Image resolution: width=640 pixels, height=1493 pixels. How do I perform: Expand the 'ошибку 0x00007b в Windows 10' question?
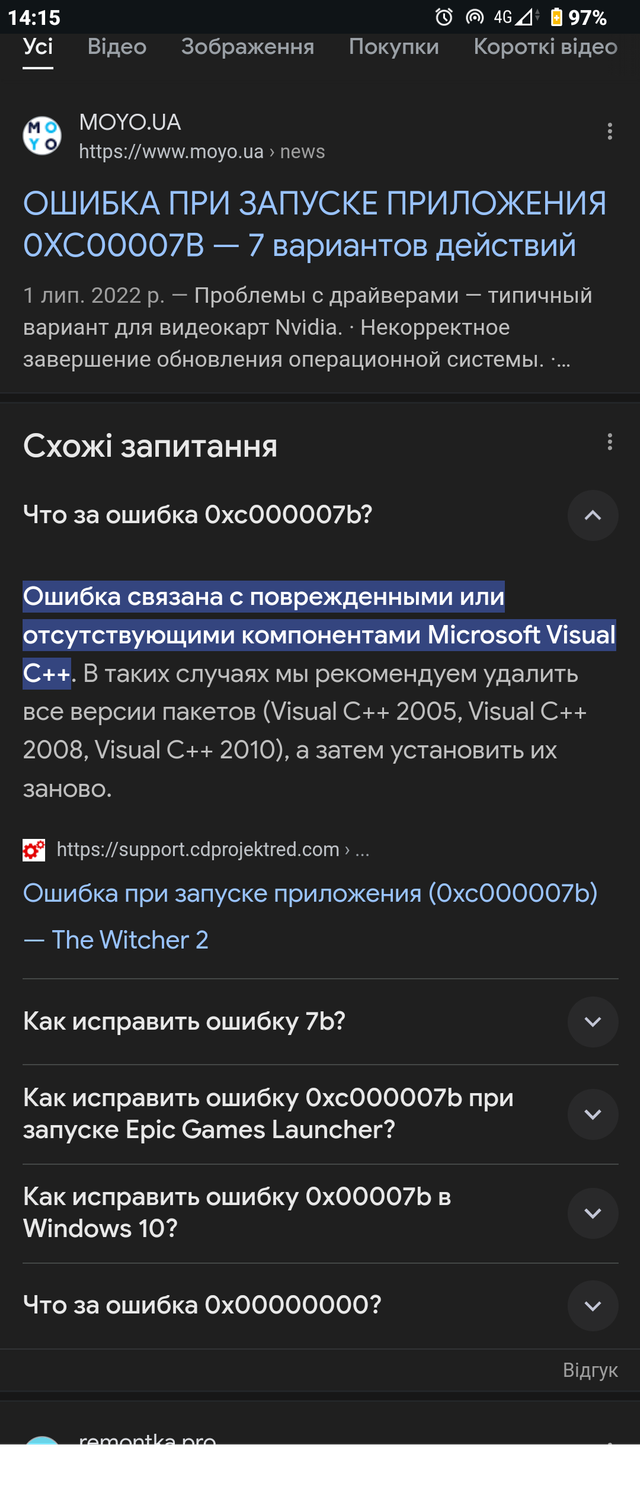[593, 1213]
